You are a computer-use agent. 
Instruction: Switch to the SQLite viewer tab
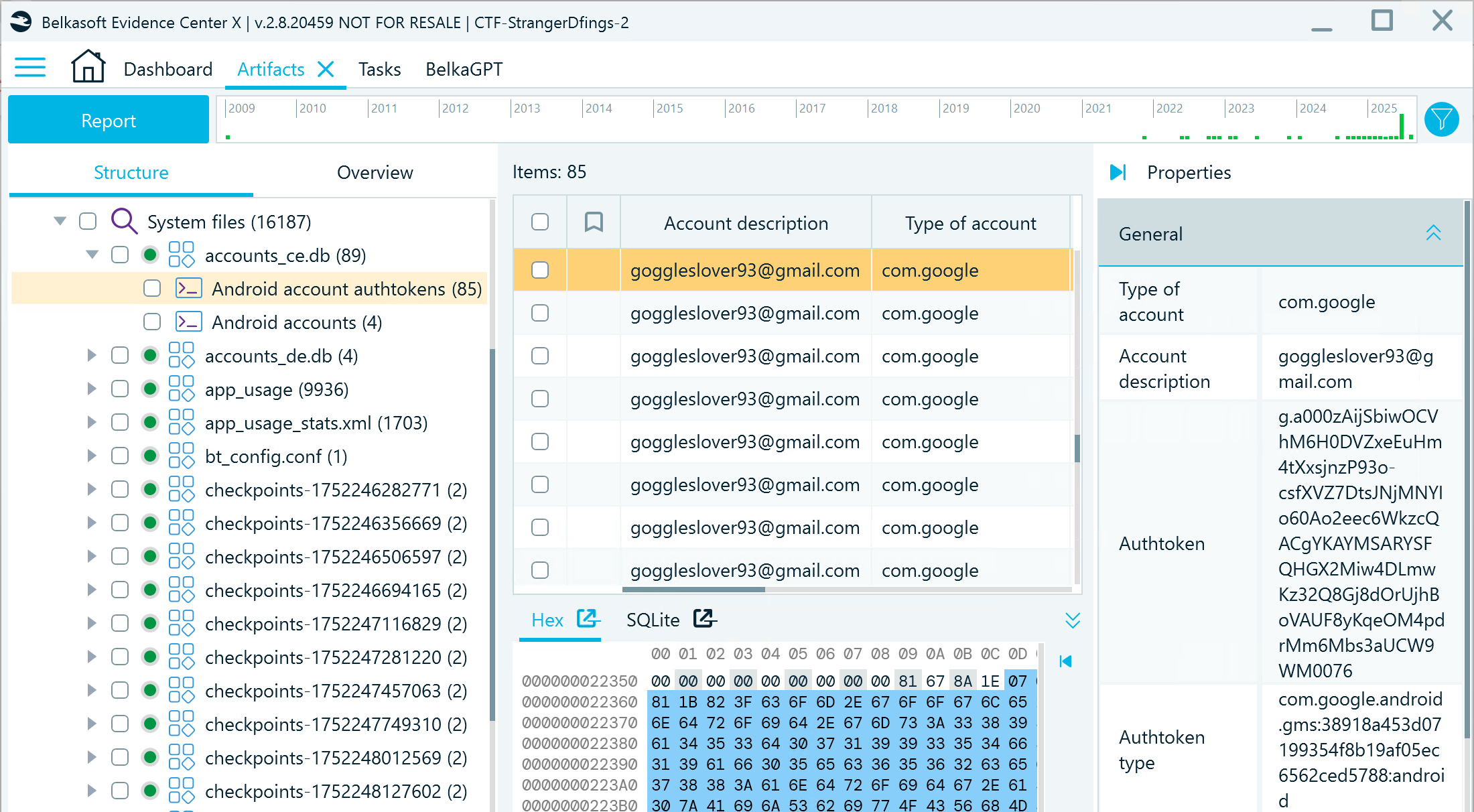pos(653,620)
